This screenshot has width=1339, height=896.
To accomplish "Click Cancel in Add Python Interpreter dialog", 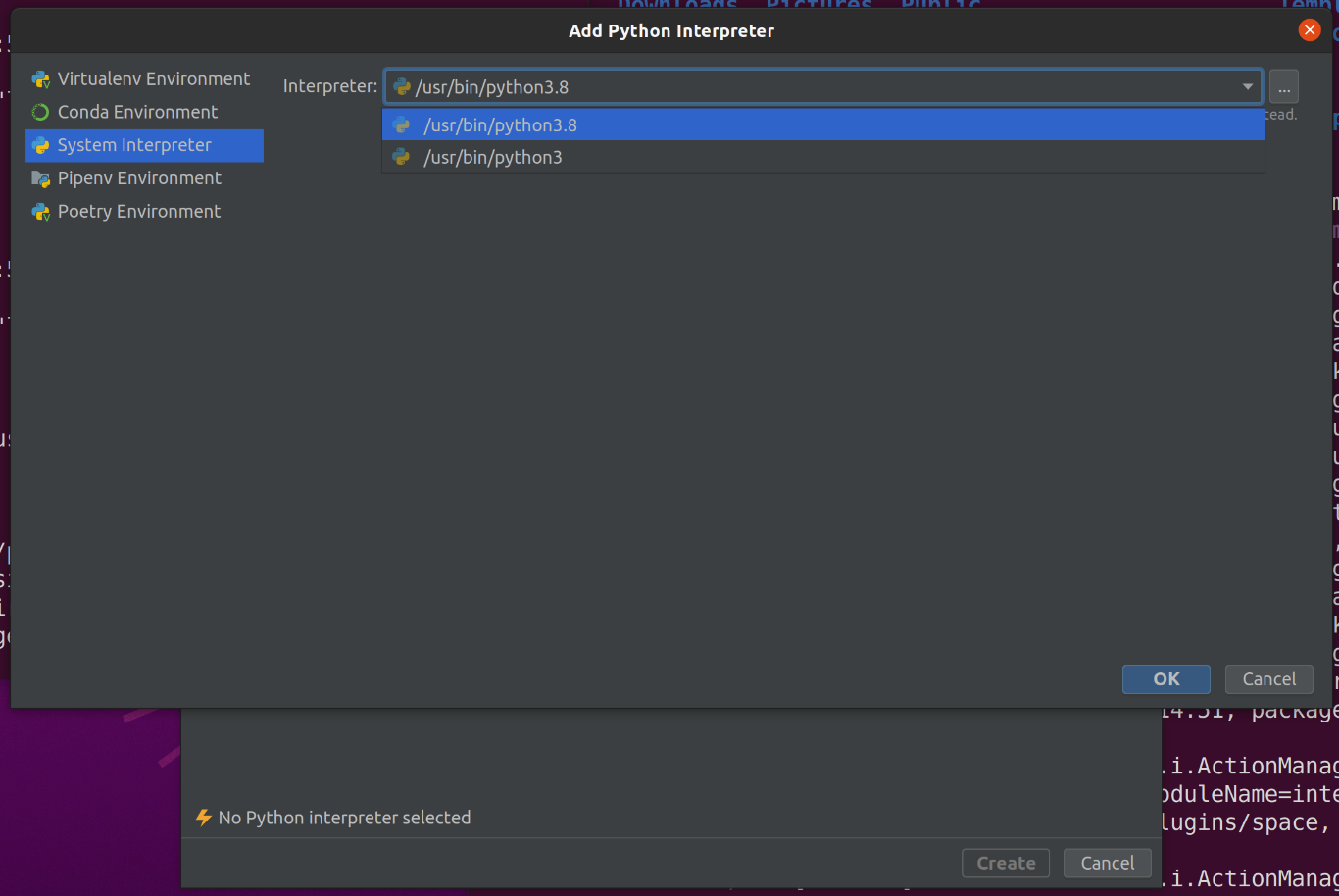I will (1269, 679).
